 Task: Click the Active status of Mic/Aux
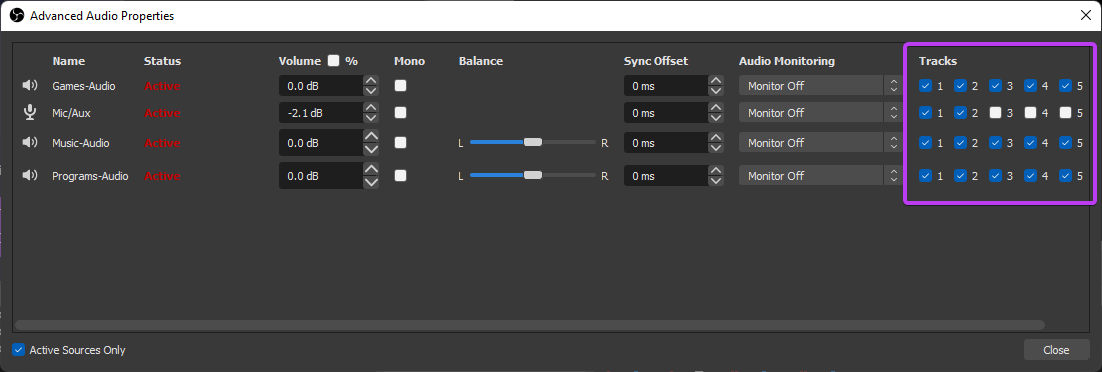click(162, 113)
